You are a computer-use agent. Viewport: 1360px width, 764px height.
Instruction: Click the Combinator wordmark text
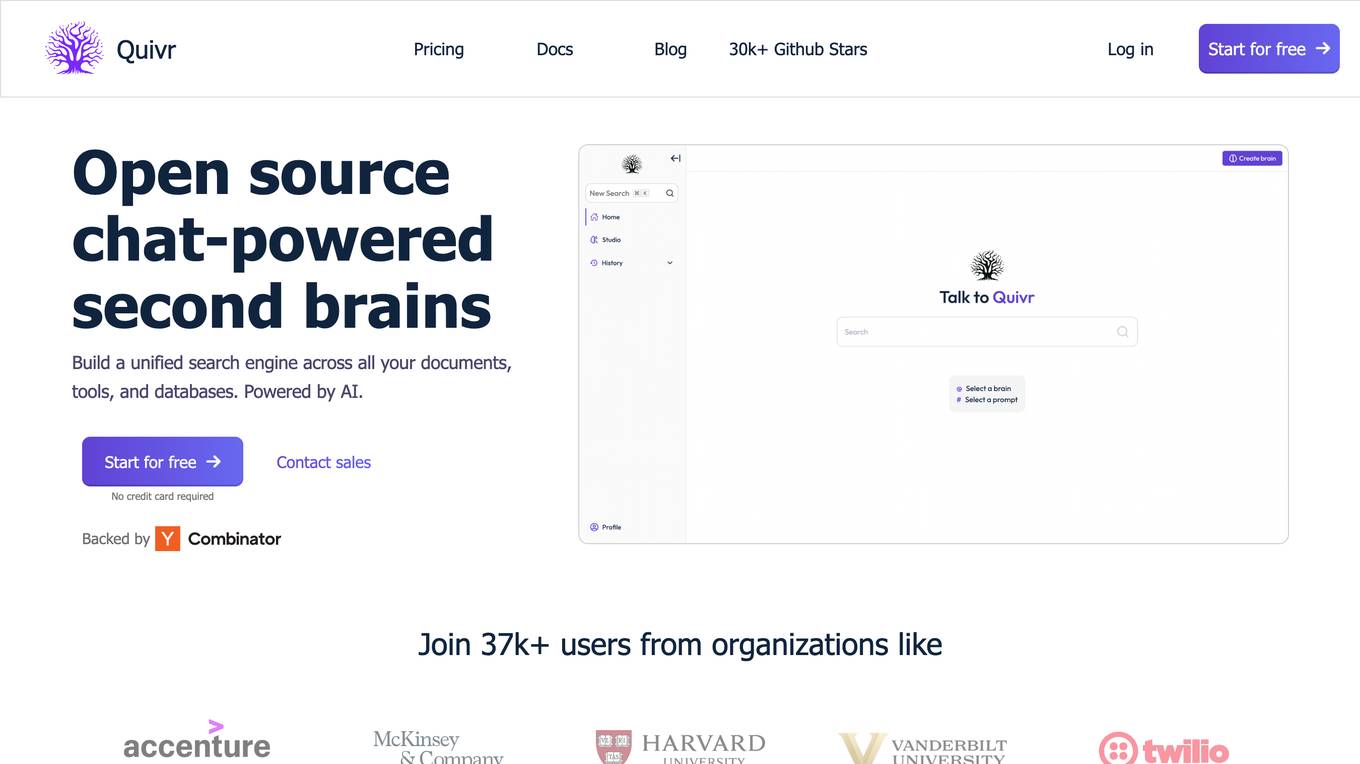[x=234, y=539]
